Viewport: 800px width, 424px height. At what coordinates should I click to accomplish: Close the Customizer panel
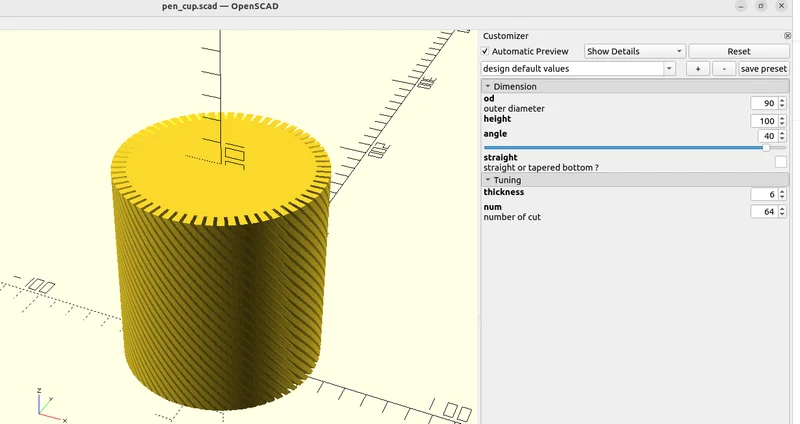pyautogui.click(x=787, y=36)
